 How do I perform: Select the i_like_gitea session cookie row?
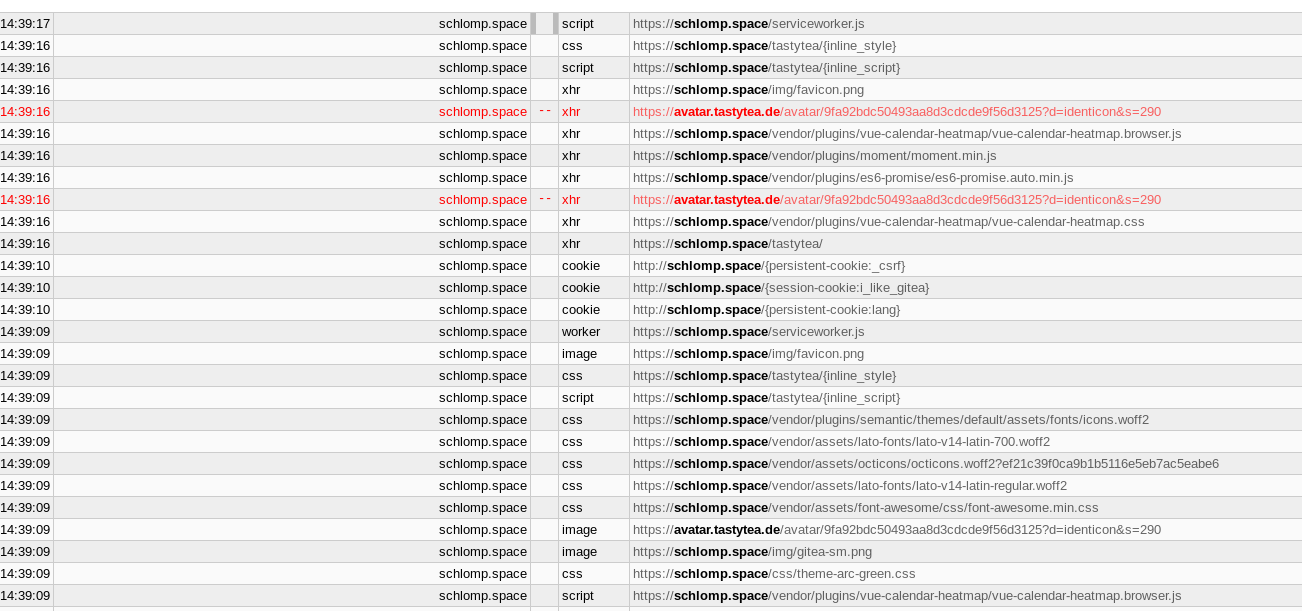click(x=780, y=287)
